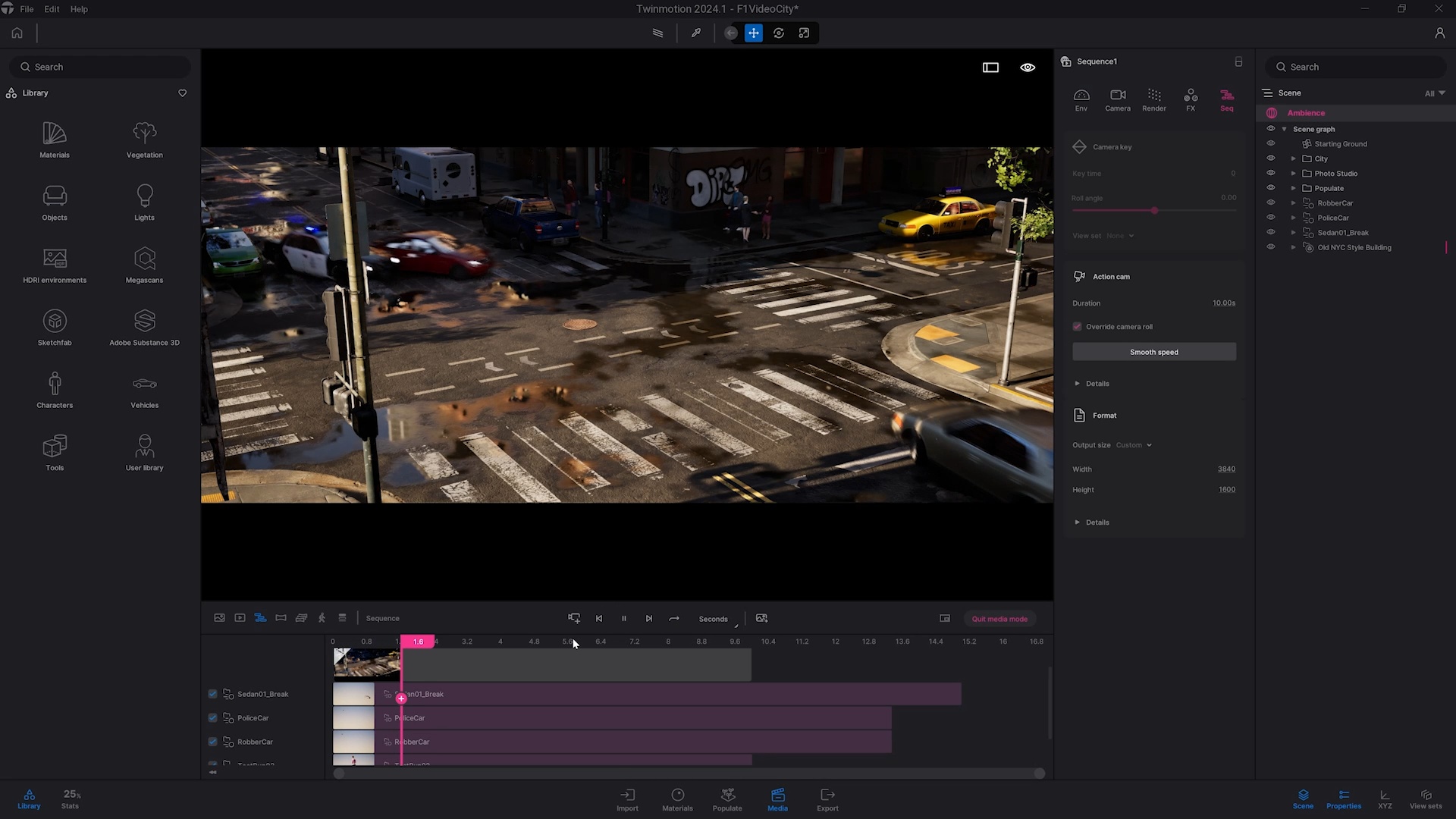This screenshot has width=1456, height=819.
Task: Adjust the Roll angle slider
Action: tap(1154, 211)
